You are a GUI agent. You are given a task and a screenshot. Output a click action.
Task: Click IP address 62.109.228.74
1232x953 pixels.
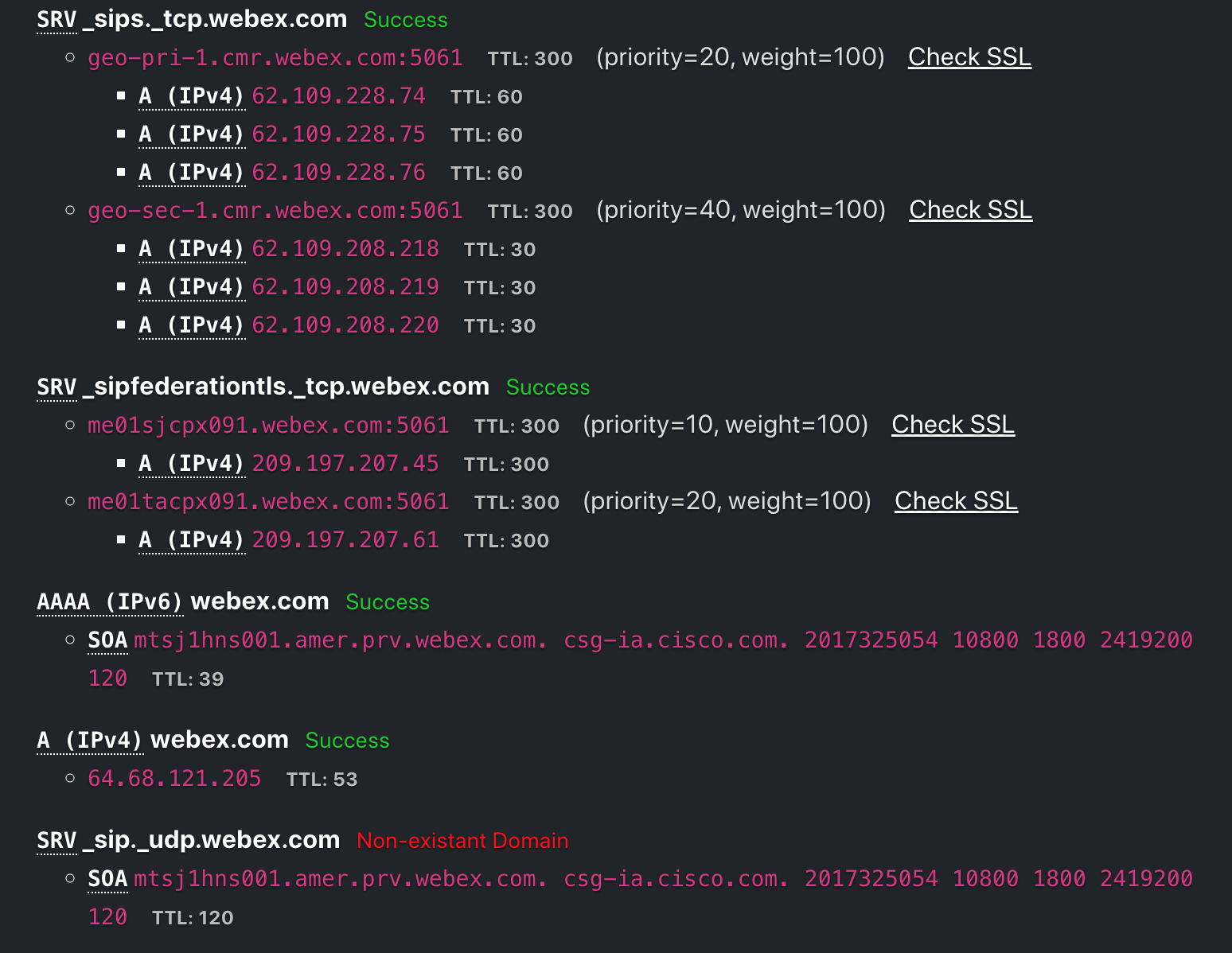[x=338, y=96]
